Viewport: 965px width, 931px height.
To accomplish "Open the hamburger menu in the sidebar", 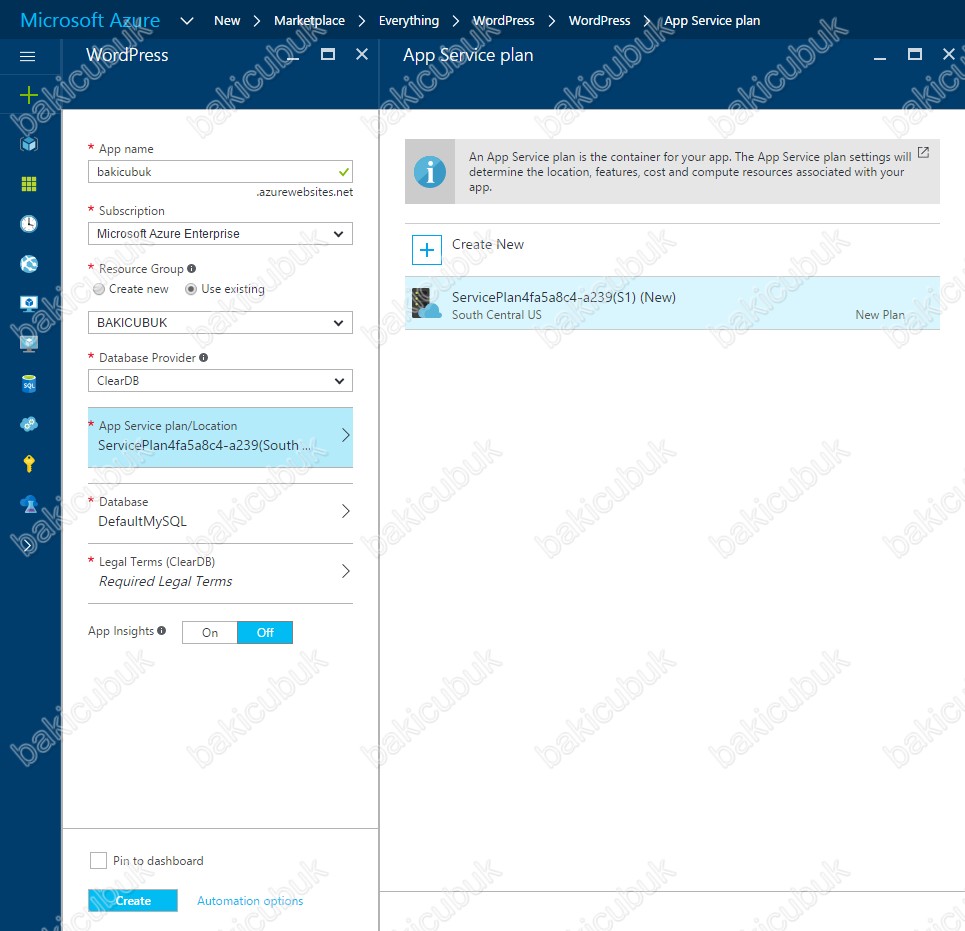I will [28, 57].
